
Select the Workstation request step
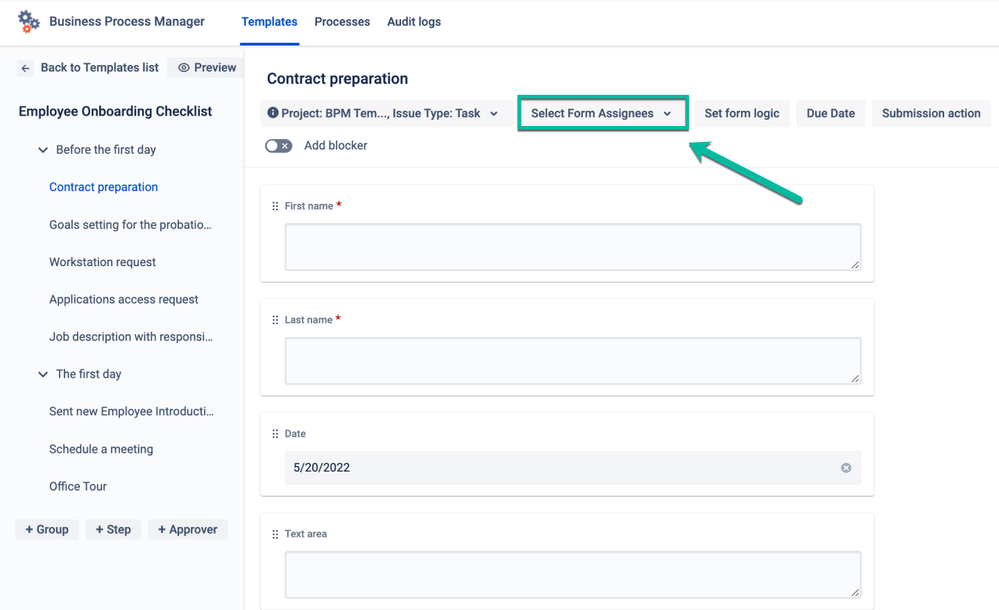click(102, 262)
